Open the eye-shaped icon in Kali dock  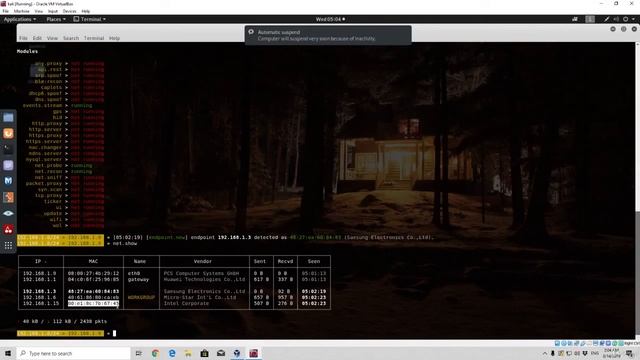[8, 213]
